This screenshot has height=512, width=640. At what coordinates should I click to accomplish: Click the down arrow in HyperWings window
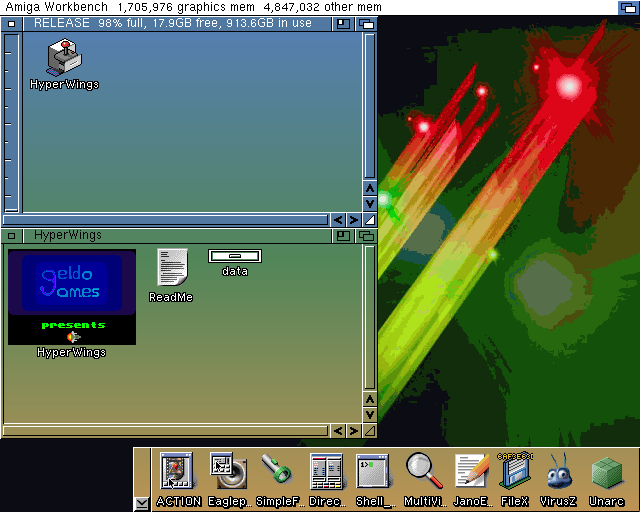(370, 415)
